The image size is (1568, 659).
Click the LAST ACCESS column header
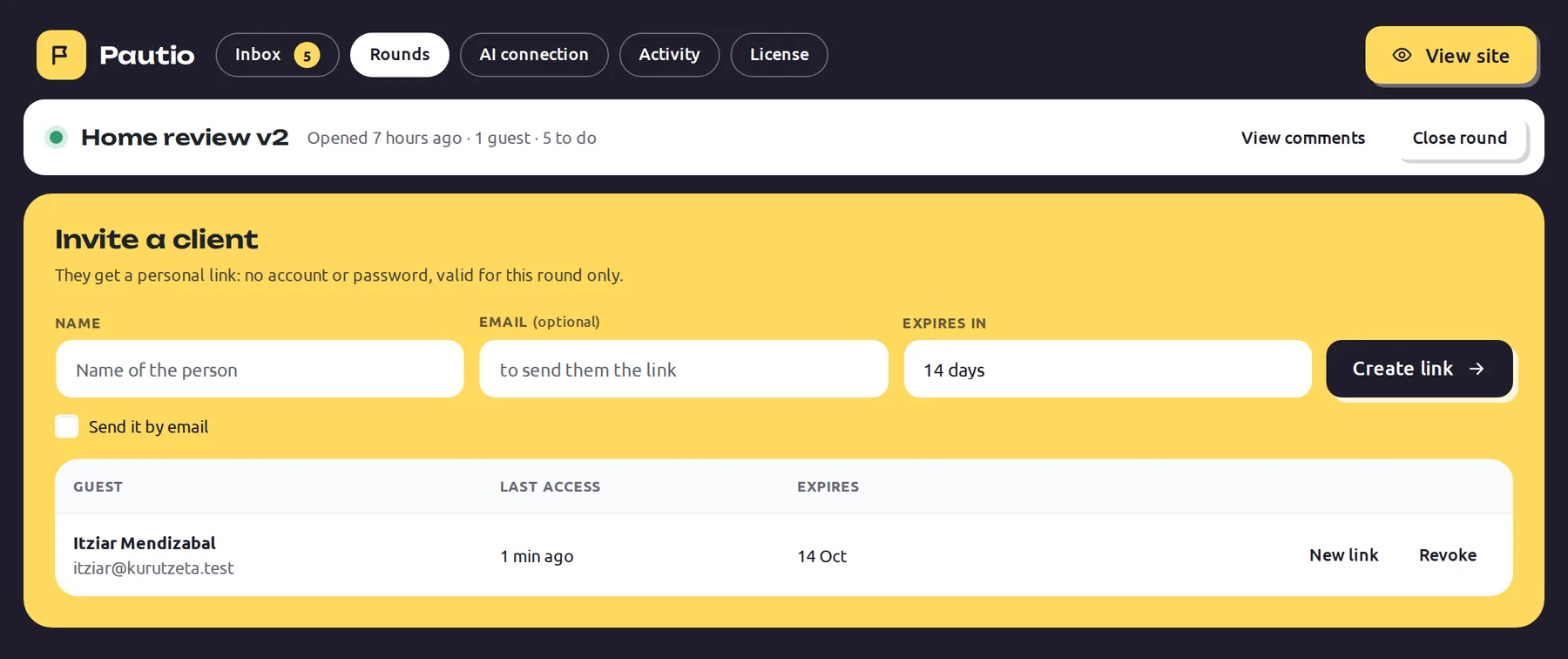[551, 486]
